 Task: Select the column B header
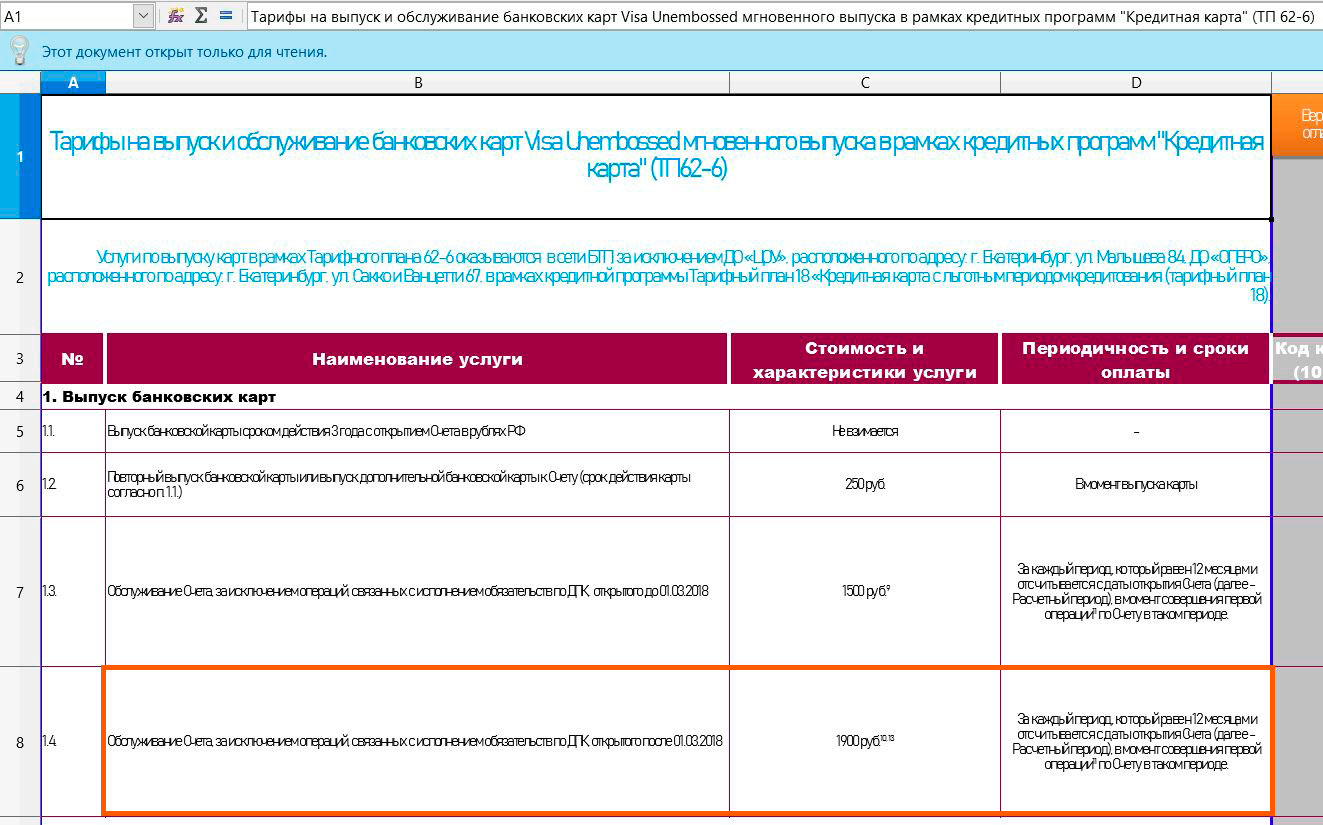(x=417, y=83)
